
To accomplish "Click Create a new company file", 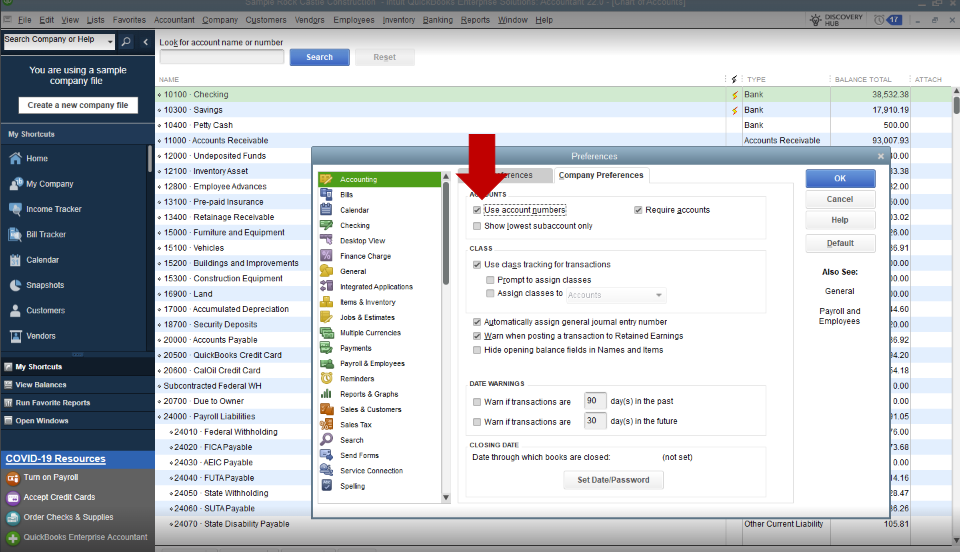I will (x=78, y=105).
